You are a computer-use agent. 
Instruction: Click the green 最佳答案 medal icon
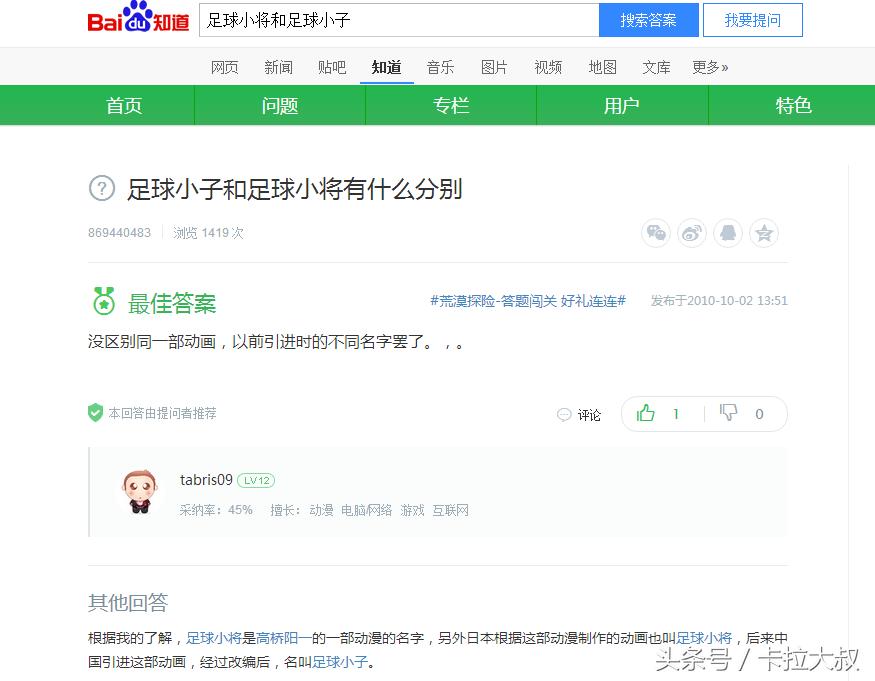tap(104, 301)
